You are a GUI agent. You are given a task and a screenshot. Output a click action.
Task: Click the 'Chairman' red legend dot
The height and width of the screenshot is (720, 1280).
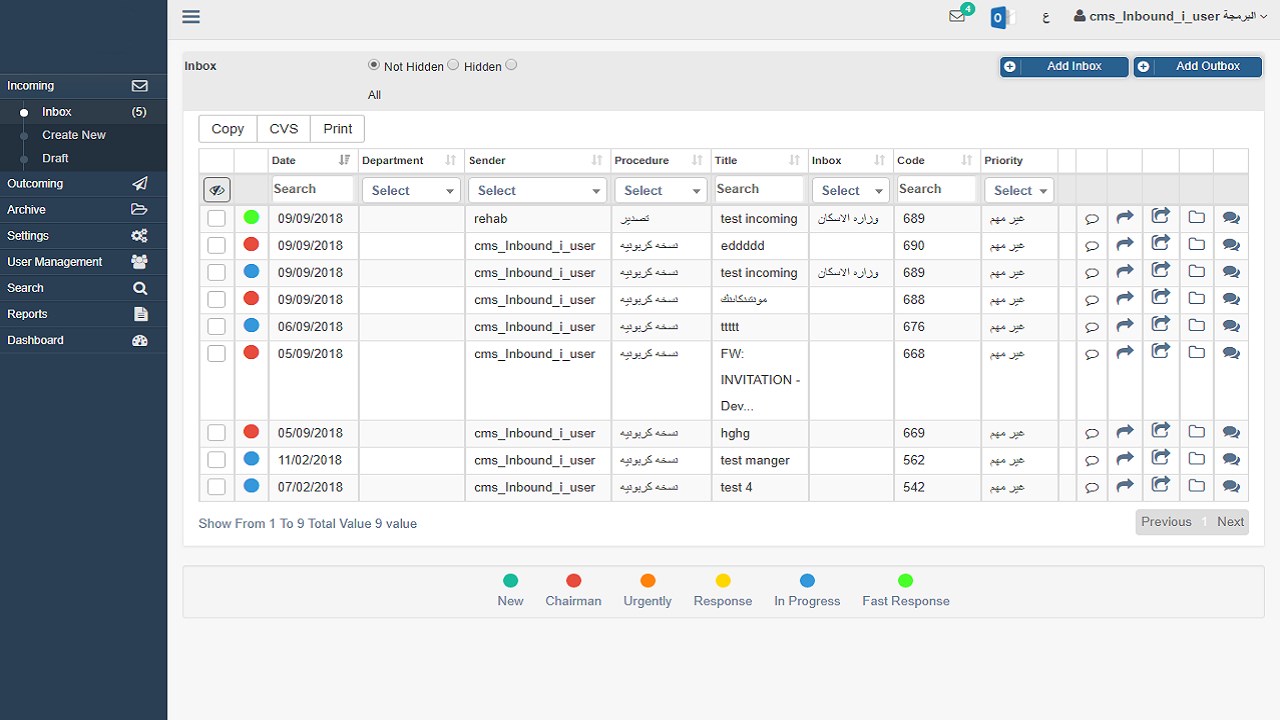coord(574,581)
